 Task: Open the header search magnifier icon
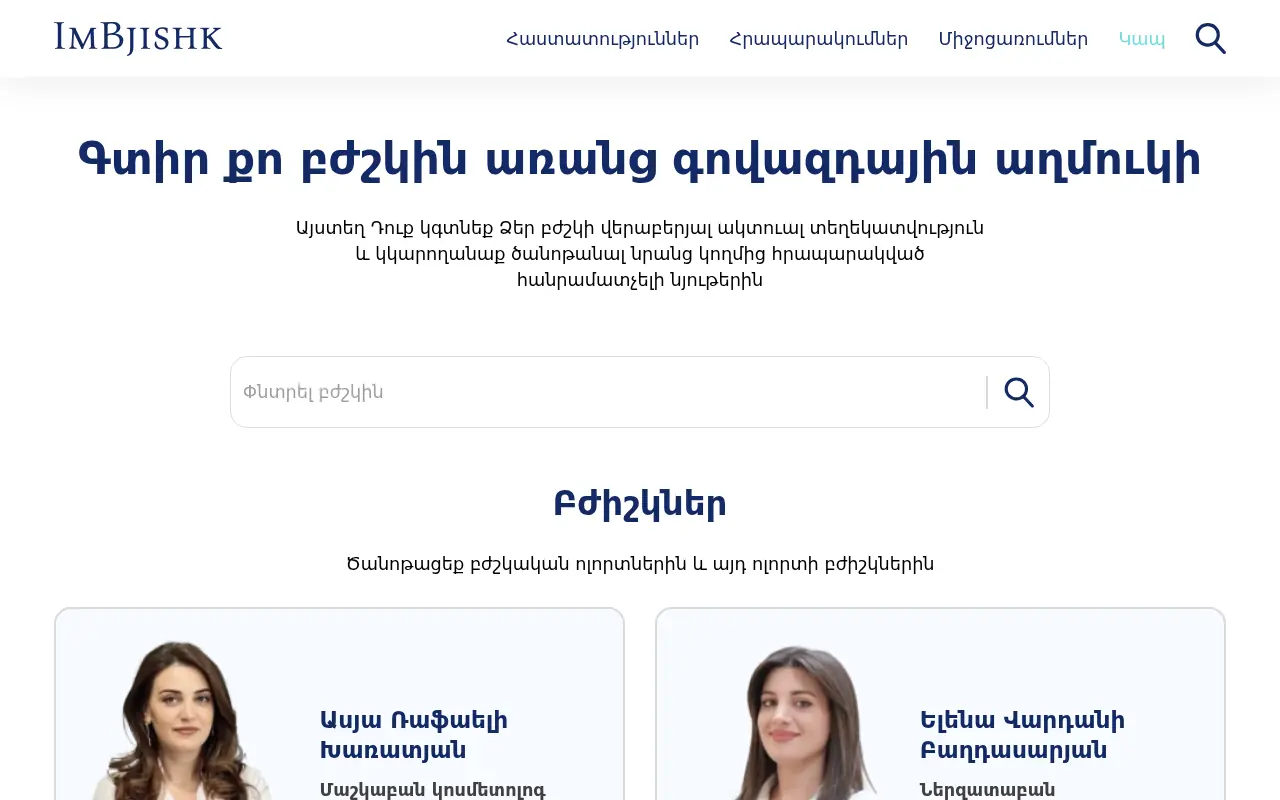[x=1210, y=38]
